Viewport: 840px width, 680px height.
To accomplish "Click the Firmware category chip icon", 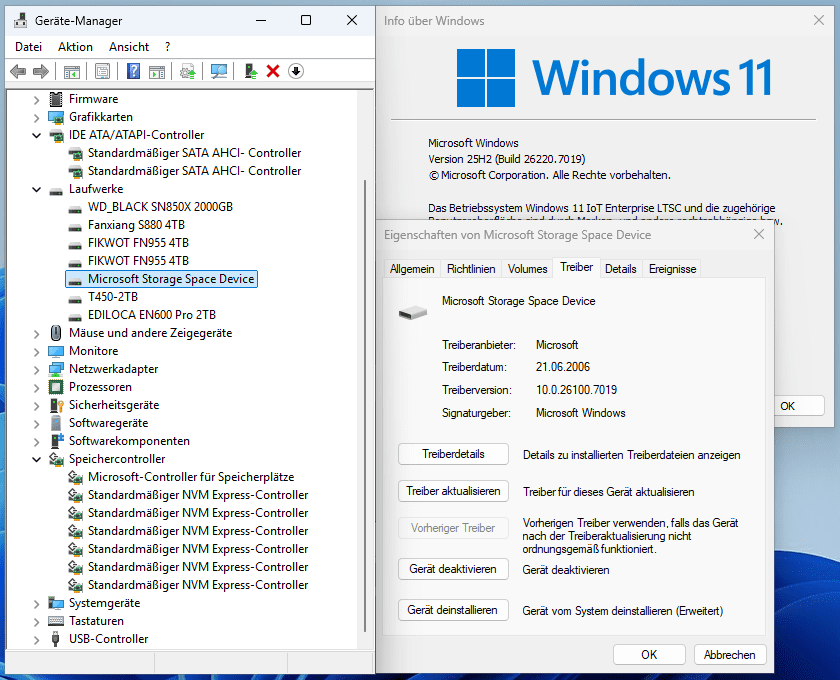I will pyautogui.click(x=56, y=99).
